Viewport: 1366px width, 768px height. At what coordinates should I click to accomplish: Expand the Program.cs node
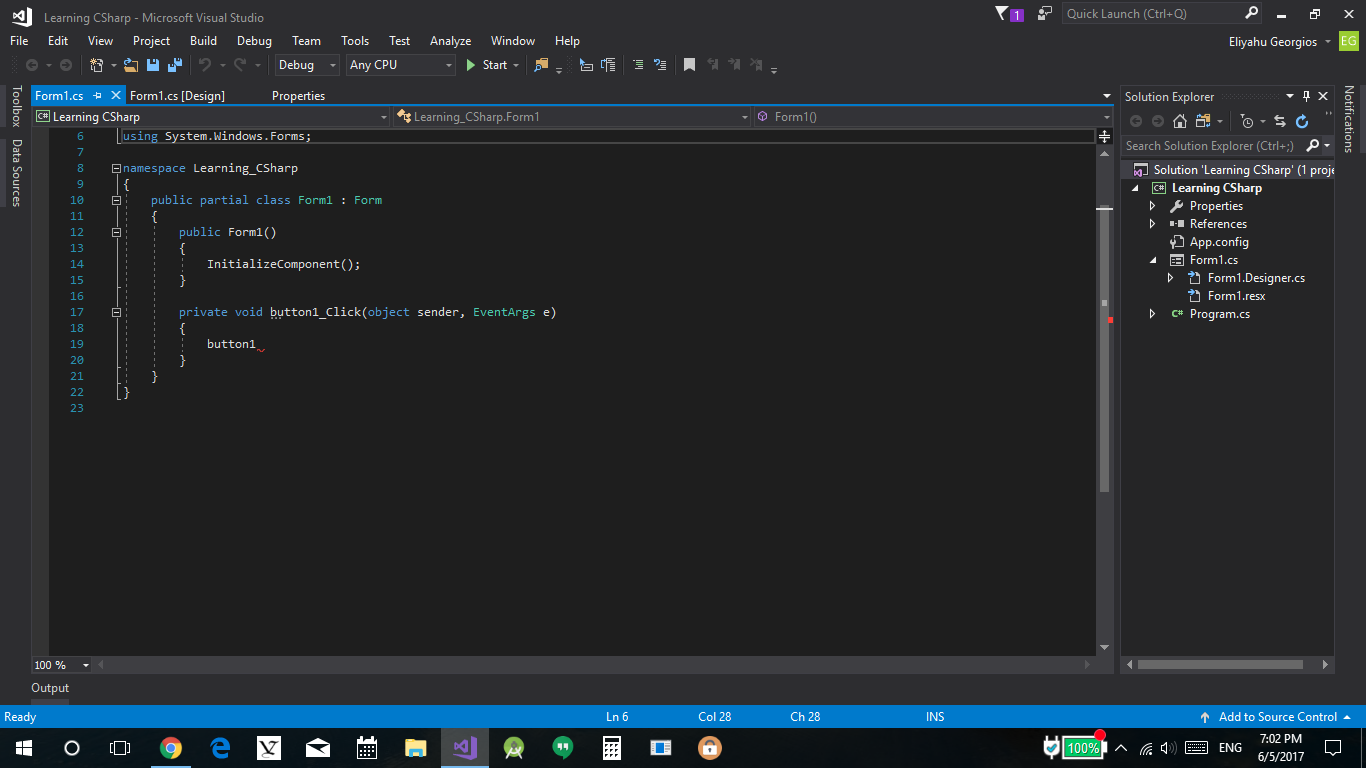(1152, 314)
